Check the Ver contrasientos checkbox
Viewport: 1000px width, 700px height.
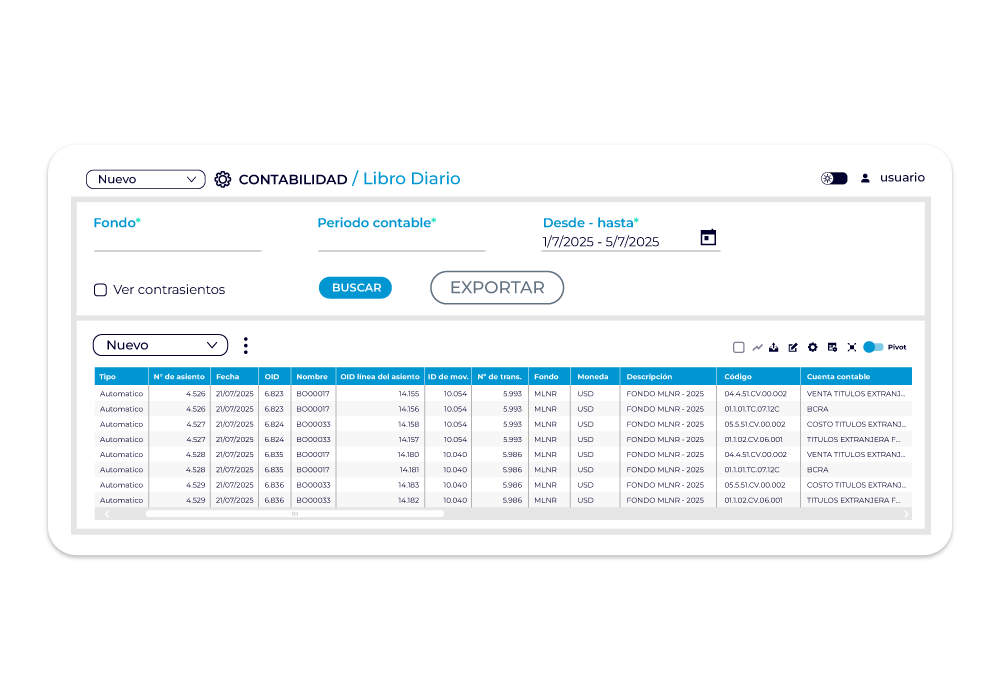click(100, 290)
